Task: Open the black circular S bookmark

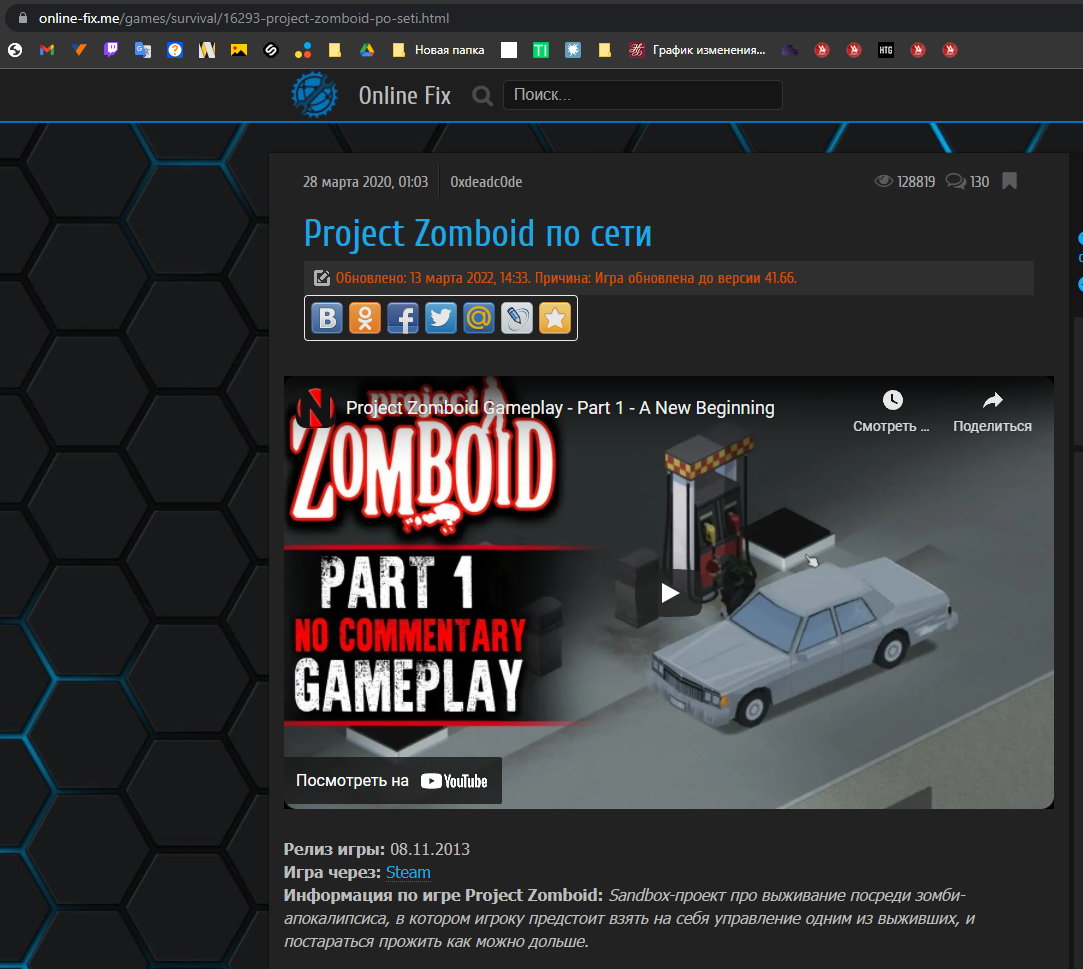Action: tap(271, 50)
